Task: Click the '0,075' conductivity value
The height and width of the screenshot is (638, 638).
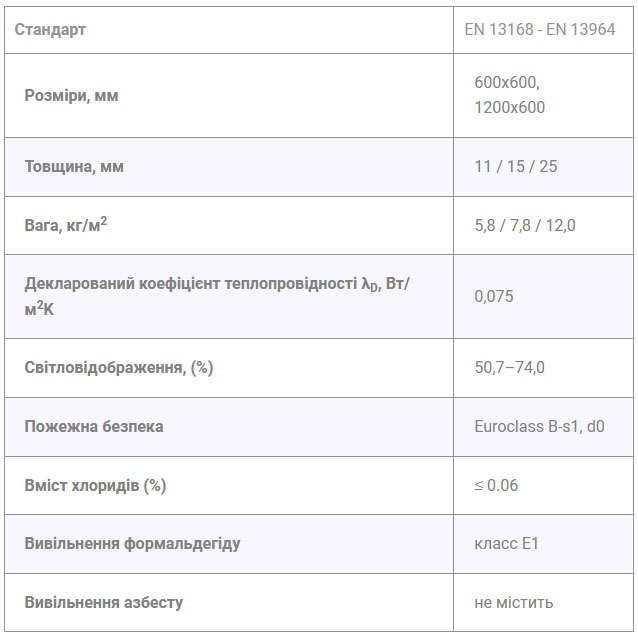Action: (x=494, y=296)
